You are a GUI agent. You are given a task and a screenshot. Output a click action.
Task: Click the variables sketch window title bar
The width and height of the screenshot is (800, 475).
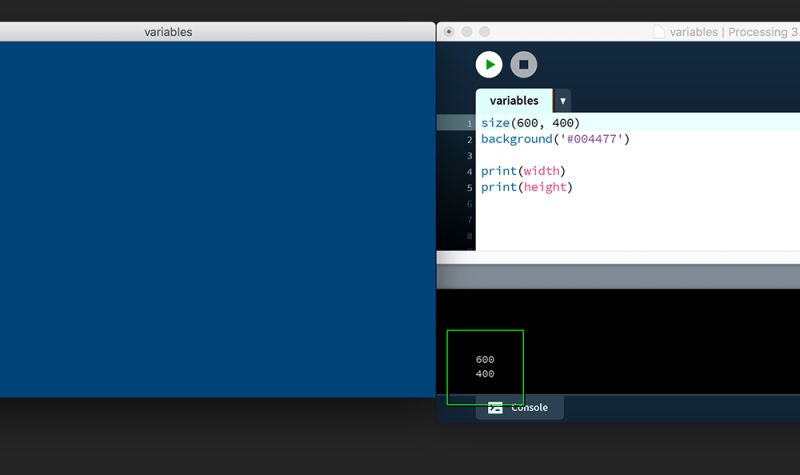pos(217,32)
